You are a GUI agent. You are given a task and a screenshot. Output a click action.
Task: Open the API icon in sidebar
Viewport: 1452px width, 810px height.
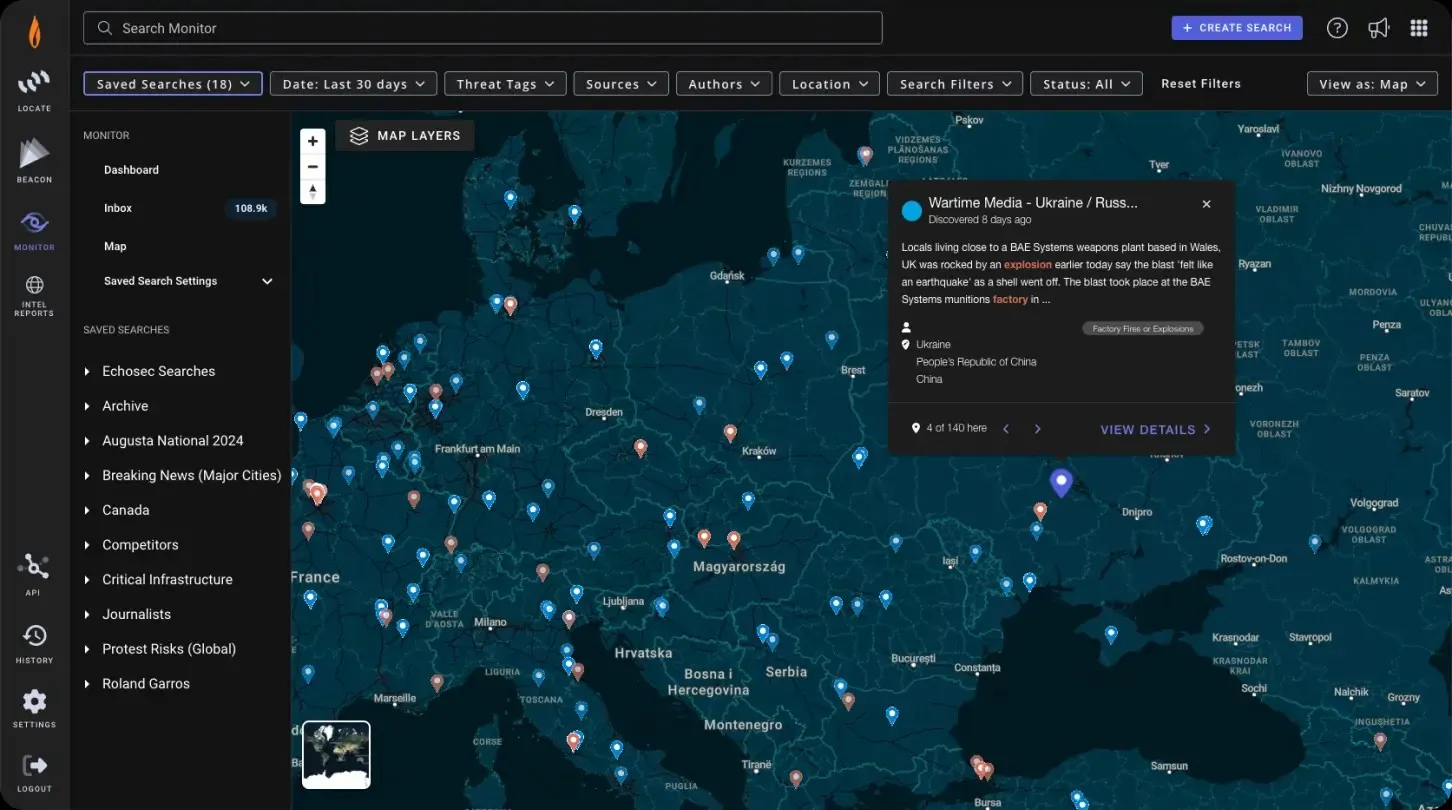pyautogui.click(x=34, y=568)
